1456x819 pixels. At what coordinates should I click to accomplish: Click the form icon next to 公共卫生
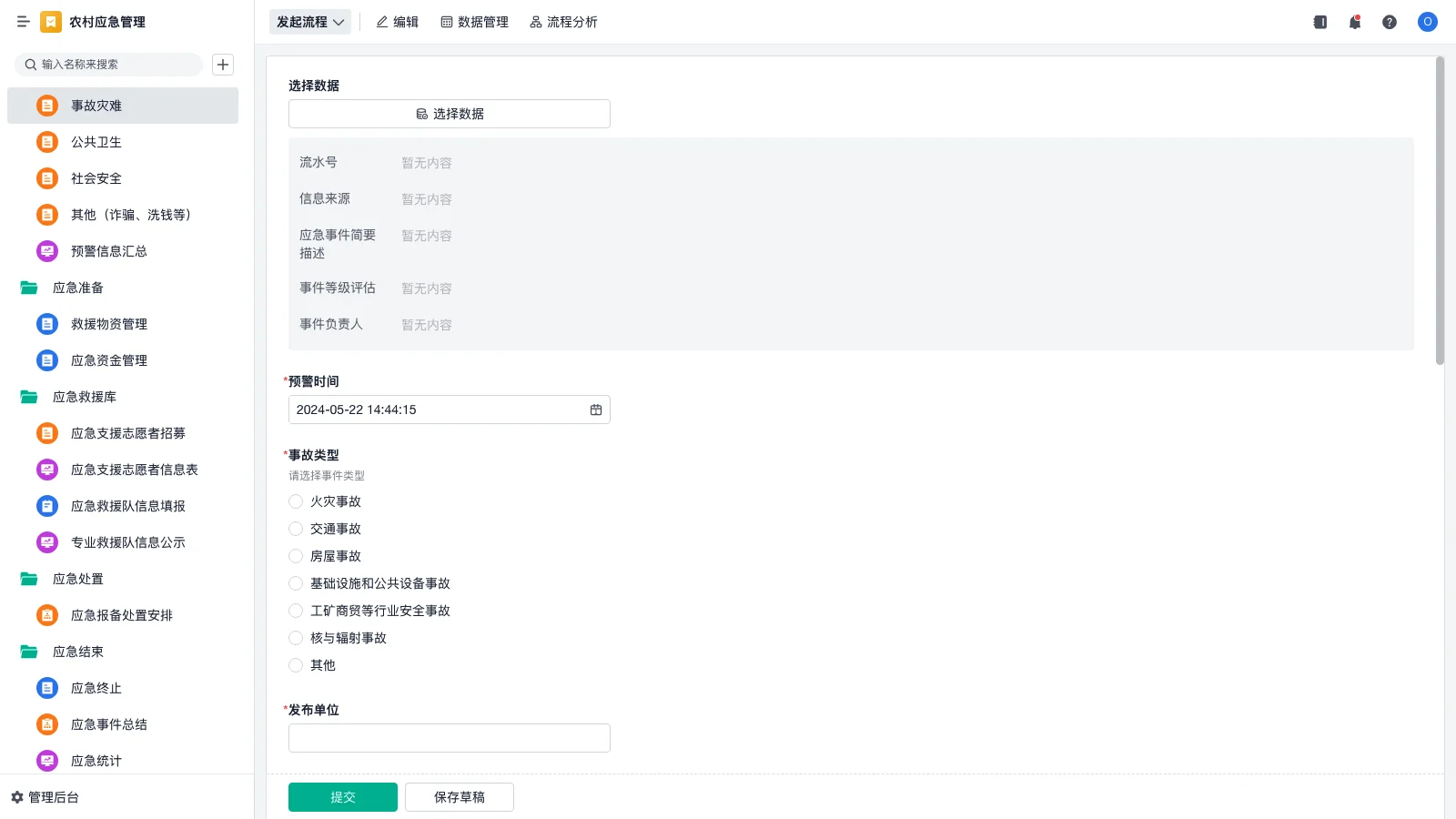pos(47,142)
